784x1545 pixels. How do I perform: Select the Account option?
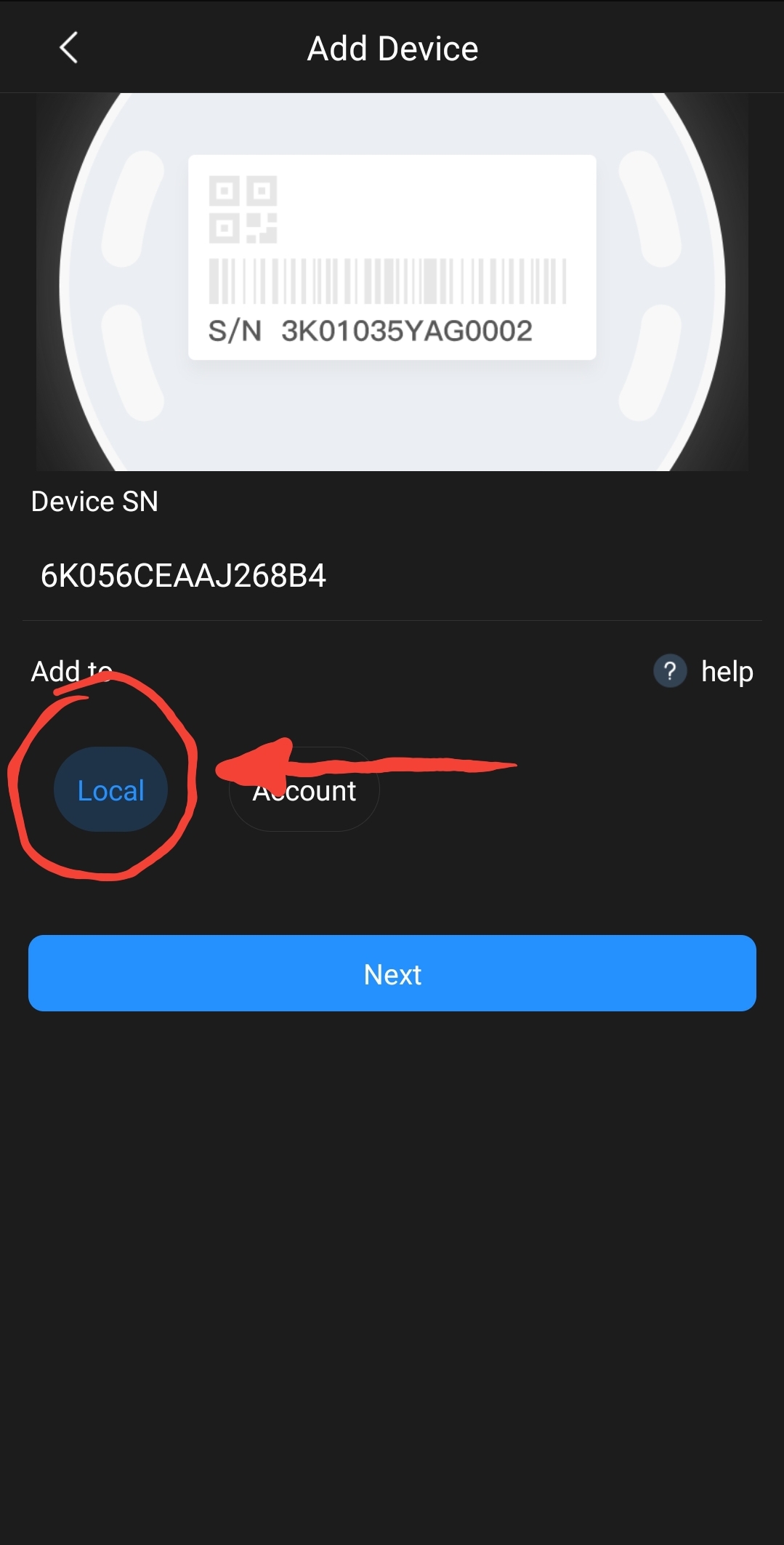(x=304, y=790)
